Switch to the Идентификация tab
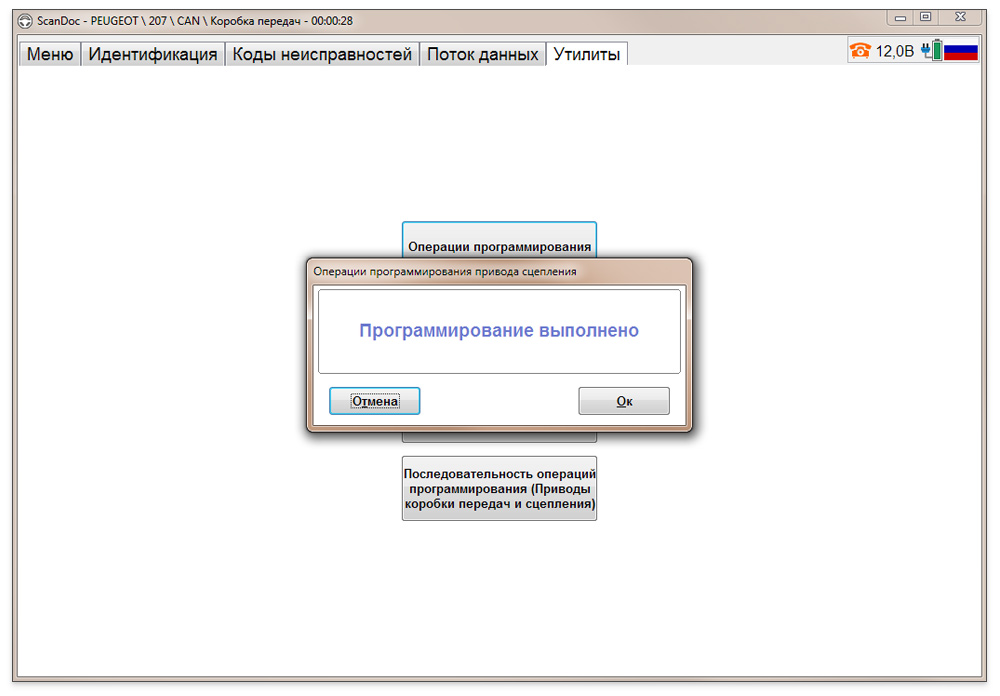Screen dimensions: 1000x696 (x=152, y=54)
